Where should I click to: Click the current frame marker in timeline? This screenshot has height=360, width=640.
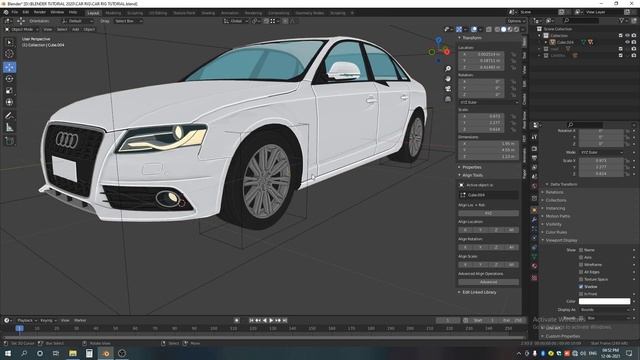point(19,329)
